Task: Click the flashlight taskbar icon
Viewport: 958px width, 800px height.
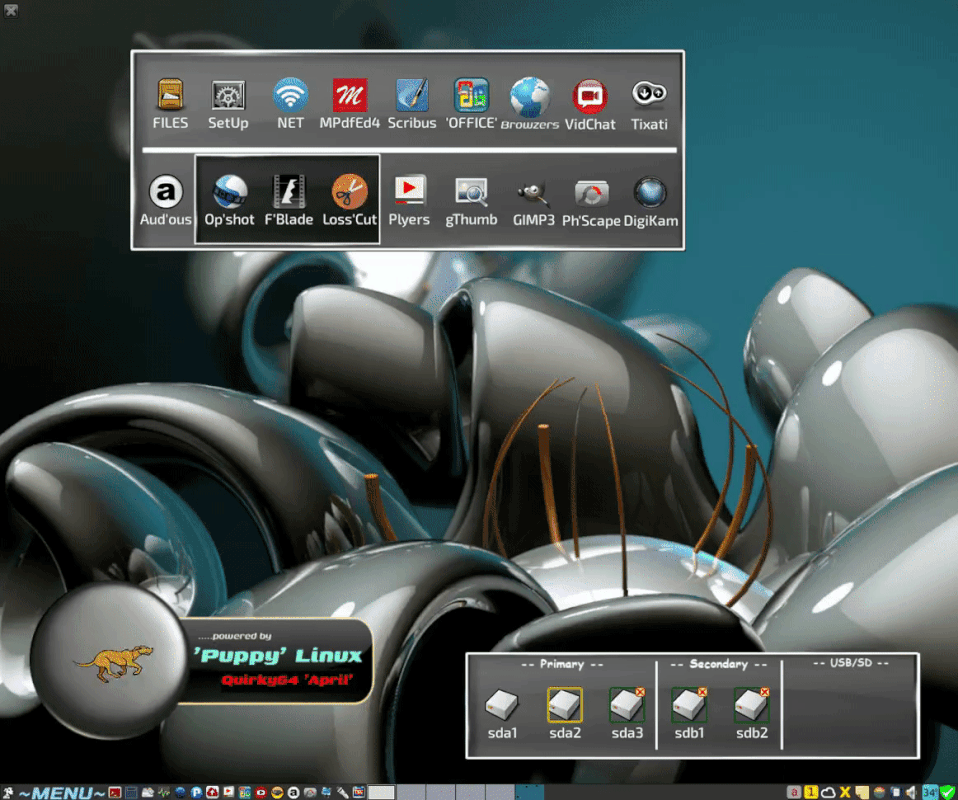Action: [342, 793]
